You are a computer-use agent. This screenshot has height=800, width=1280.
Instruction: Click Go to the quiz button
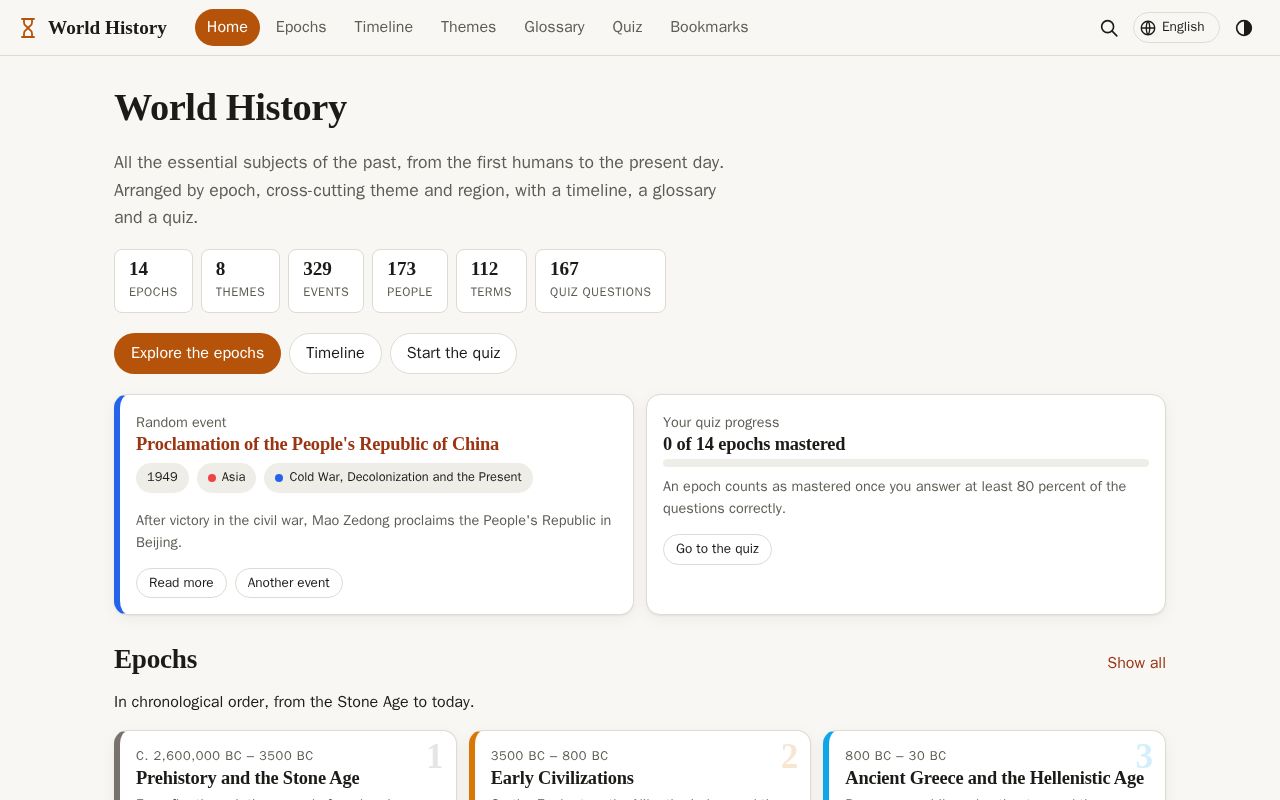(x=717, y=549)
